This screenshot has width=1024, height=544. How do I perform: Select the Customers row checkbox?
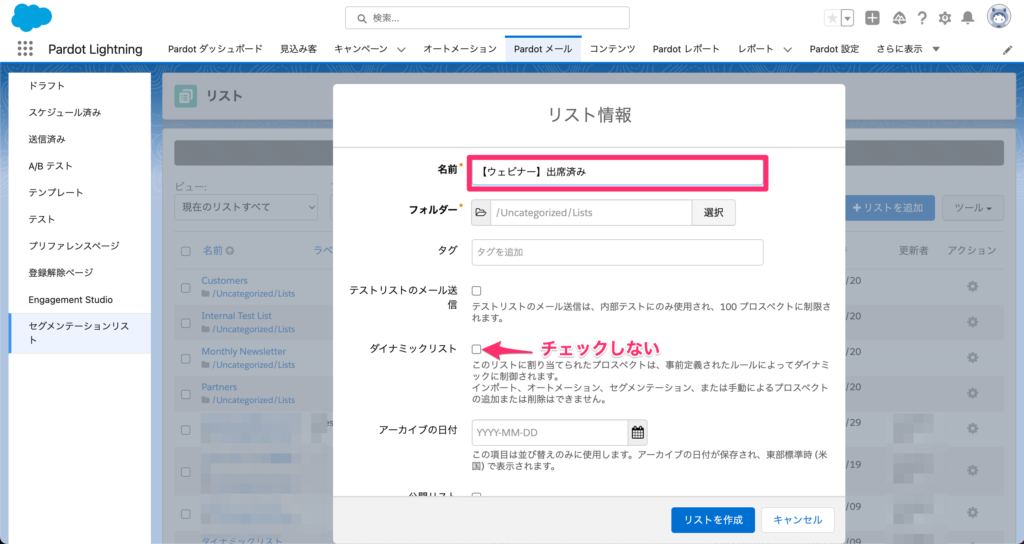[186, 287]
